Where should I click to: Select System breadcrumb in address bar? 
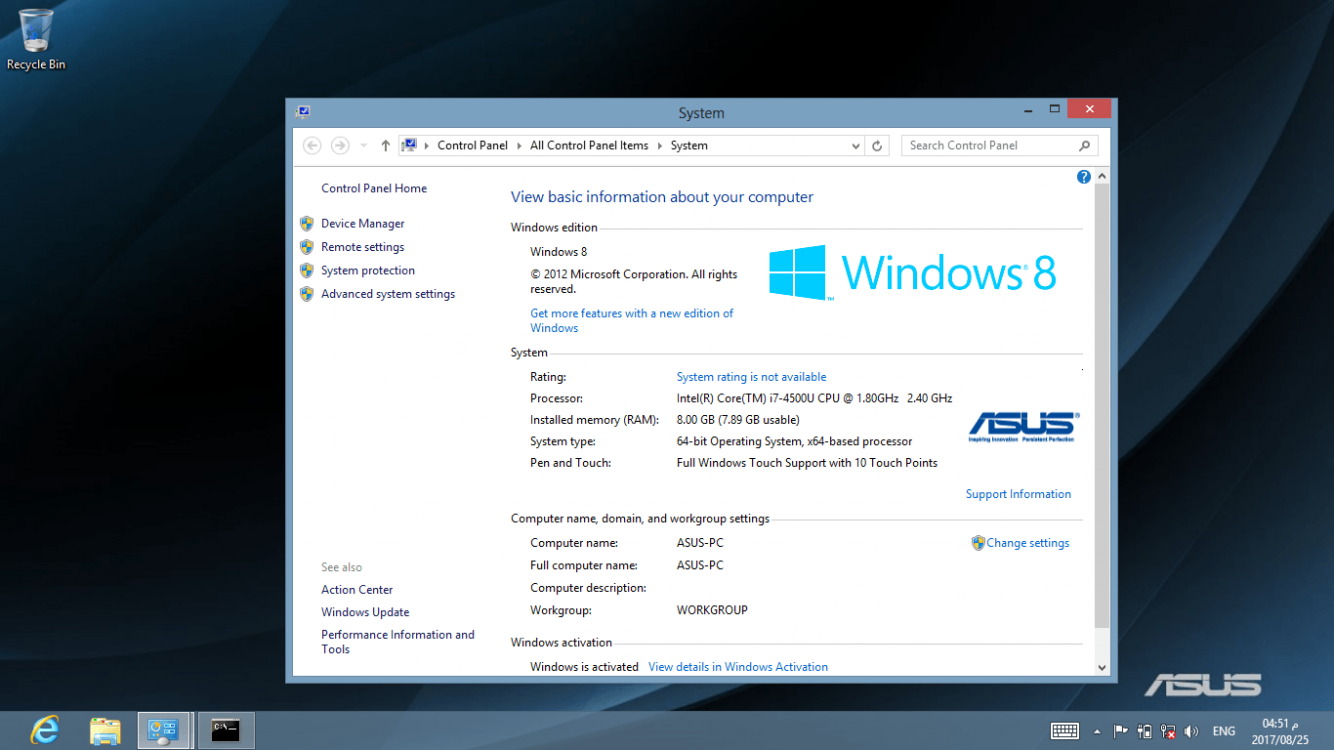tap(689, 146)
